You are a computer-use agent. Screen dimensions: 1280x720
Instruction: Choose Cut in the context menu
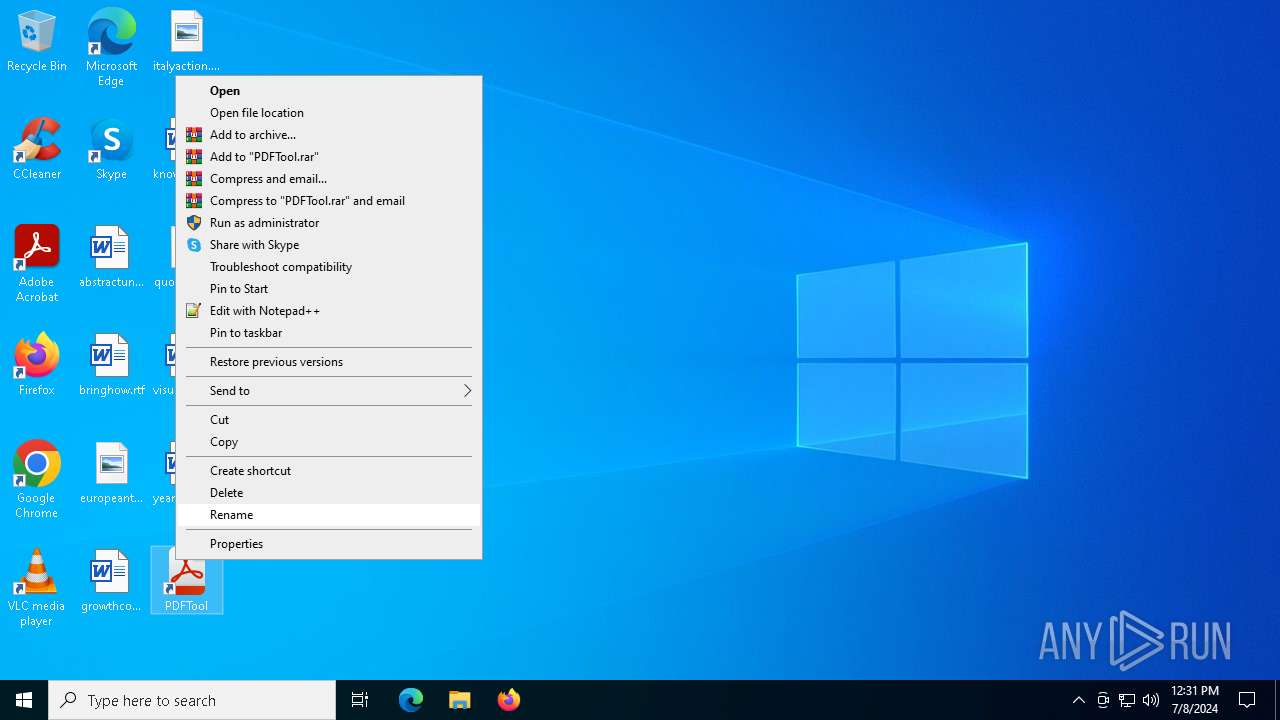coord(329,420)
